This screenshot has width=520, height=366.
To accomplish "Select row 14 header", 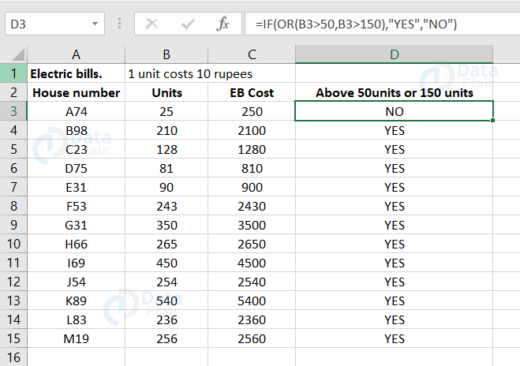I will (14, 320).
